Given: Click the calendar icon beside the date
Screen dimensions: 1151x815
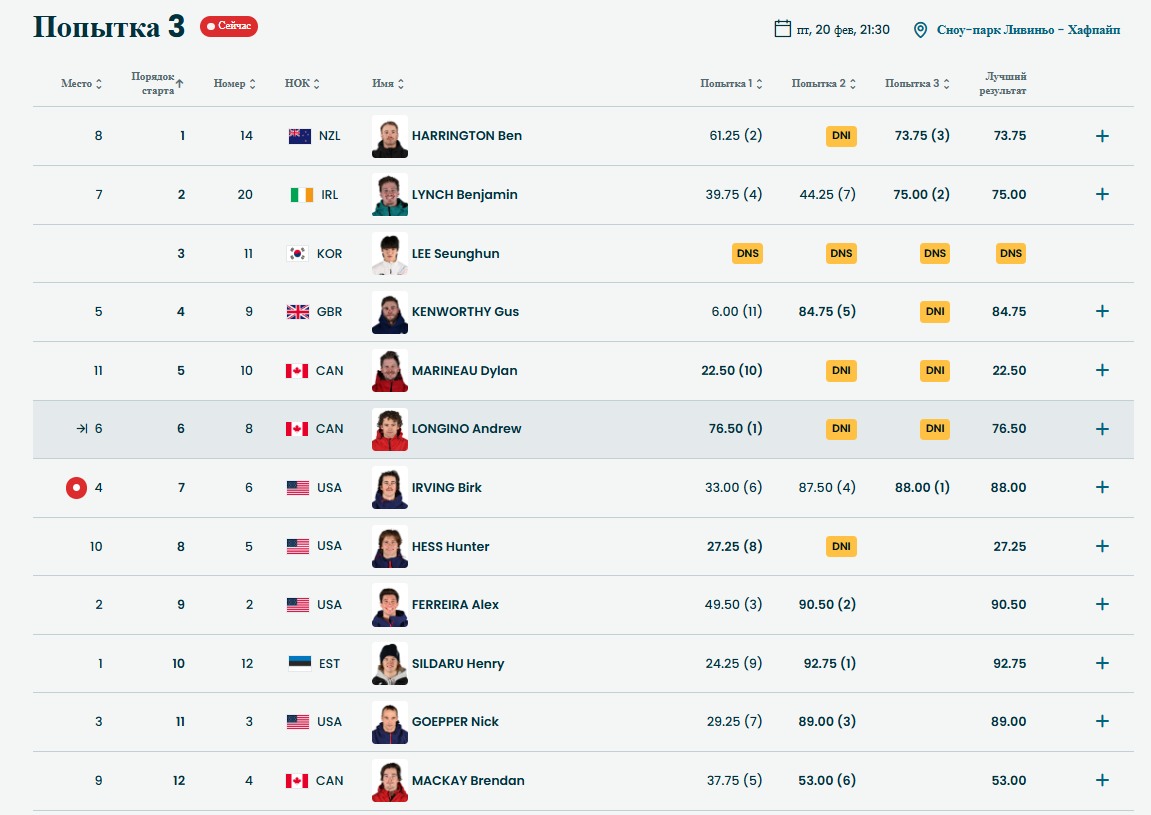Looking at the screenshot, I should click(783, 29).
